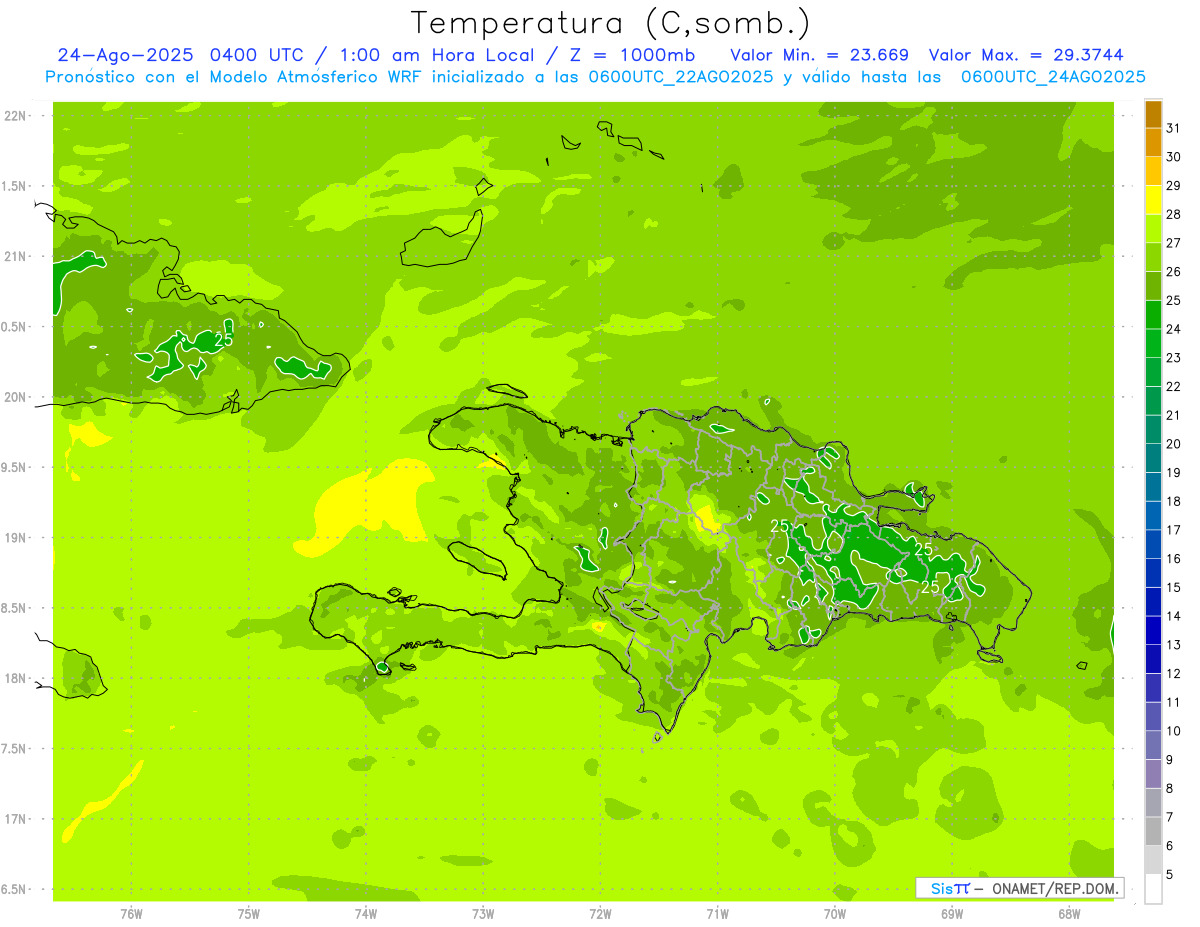The height and width of the screenshot is (927, 1200).
Task: Click the 73W longitude label
Action: coord(483,913)
